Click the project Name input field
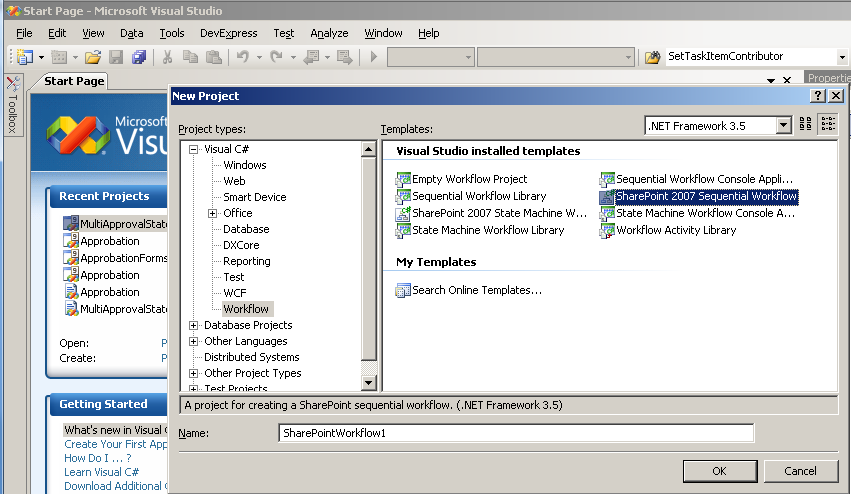Screen dimensions: 851x494 click(x=516, y=433)
